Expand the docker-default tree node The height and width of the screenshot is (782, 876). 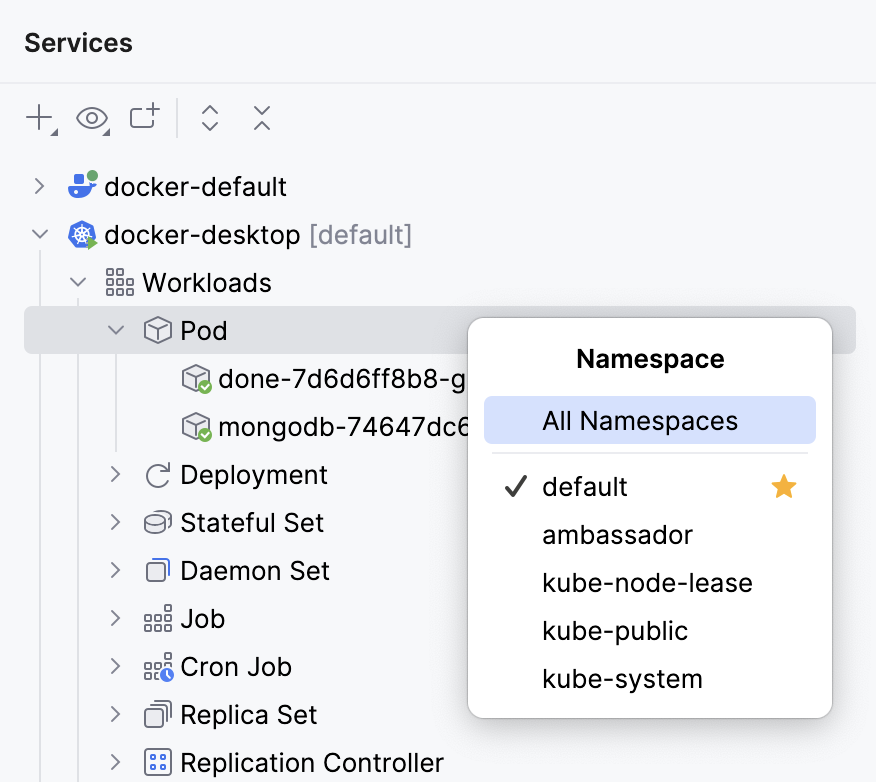click(x=39, y=186)
